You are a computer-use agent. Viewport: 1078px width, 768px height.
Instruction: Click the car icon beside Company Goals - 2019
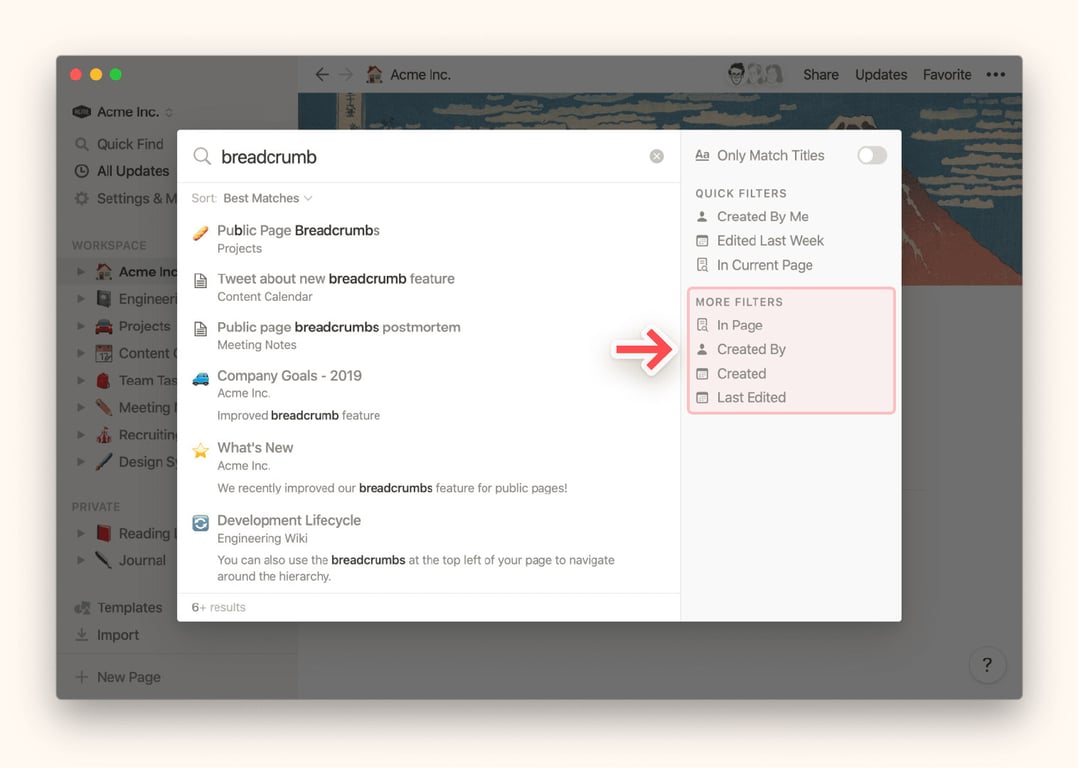point(201,377)
